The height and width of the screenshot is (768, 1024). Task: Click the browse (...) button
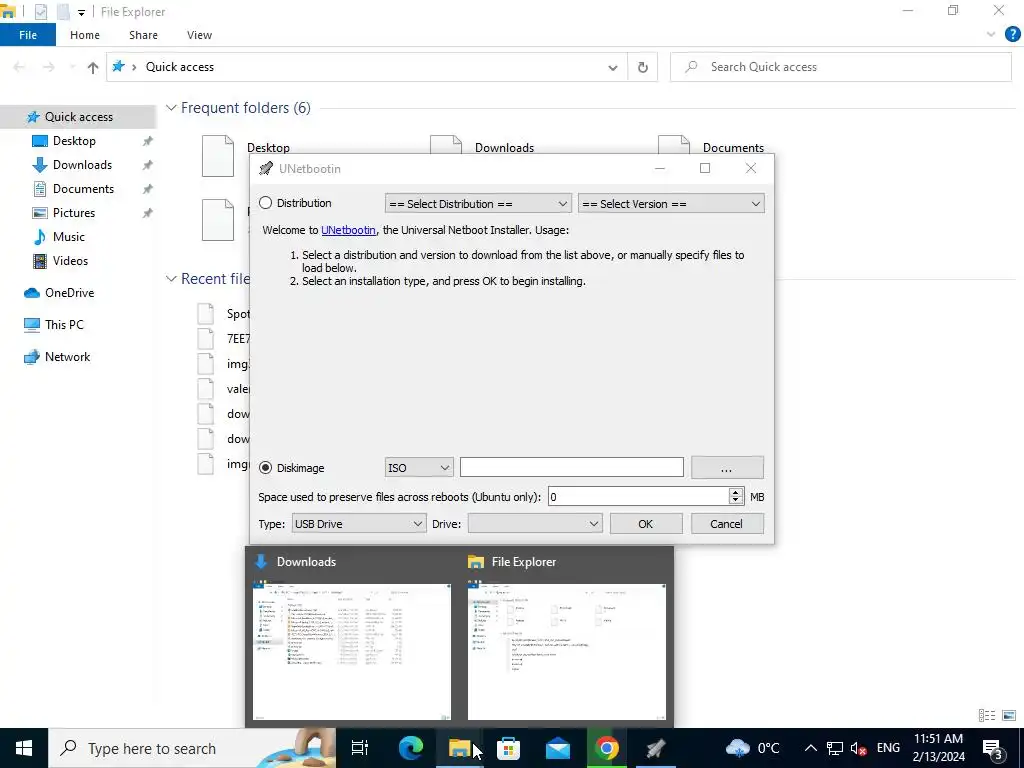[727, 468]
